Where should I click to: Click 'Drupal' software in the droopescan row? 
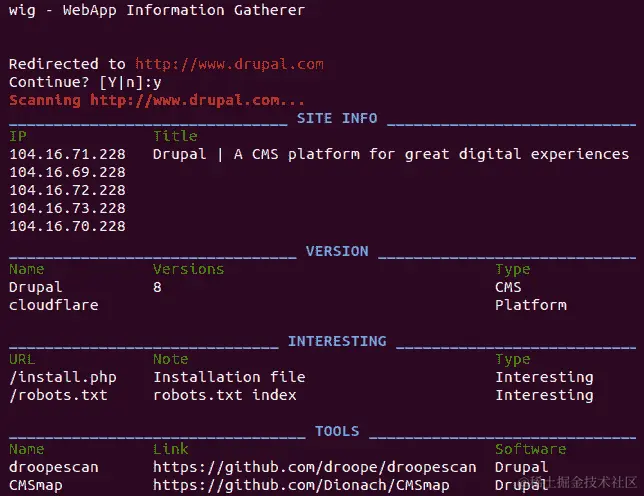(x=522, y=467)
